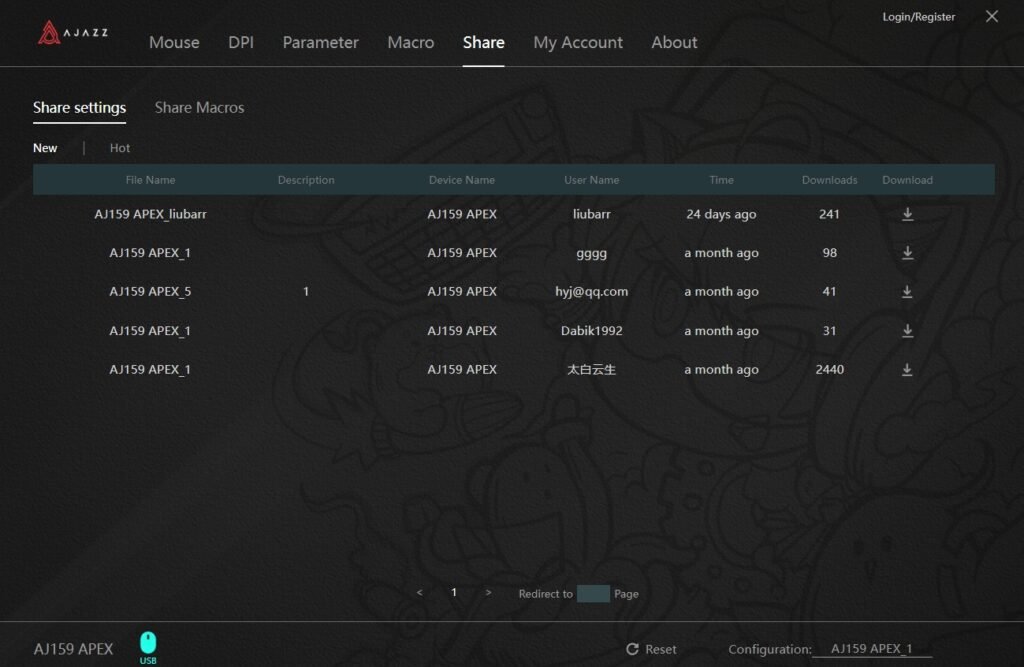The height and width of the screenshot is (667, 1024).
Task: Go to the next page arrow
Action: 488,593
